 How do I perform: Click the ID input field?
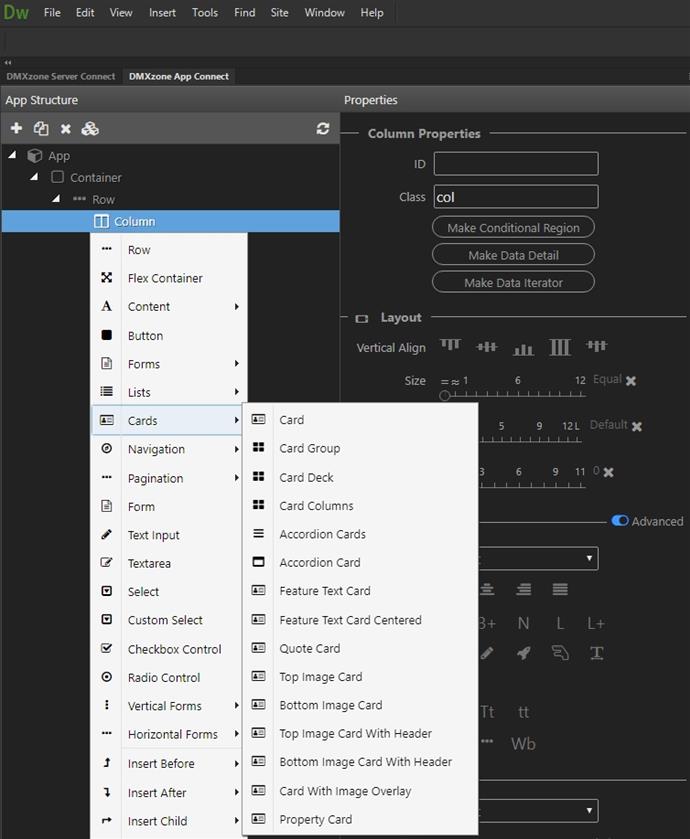pos(516,163)
